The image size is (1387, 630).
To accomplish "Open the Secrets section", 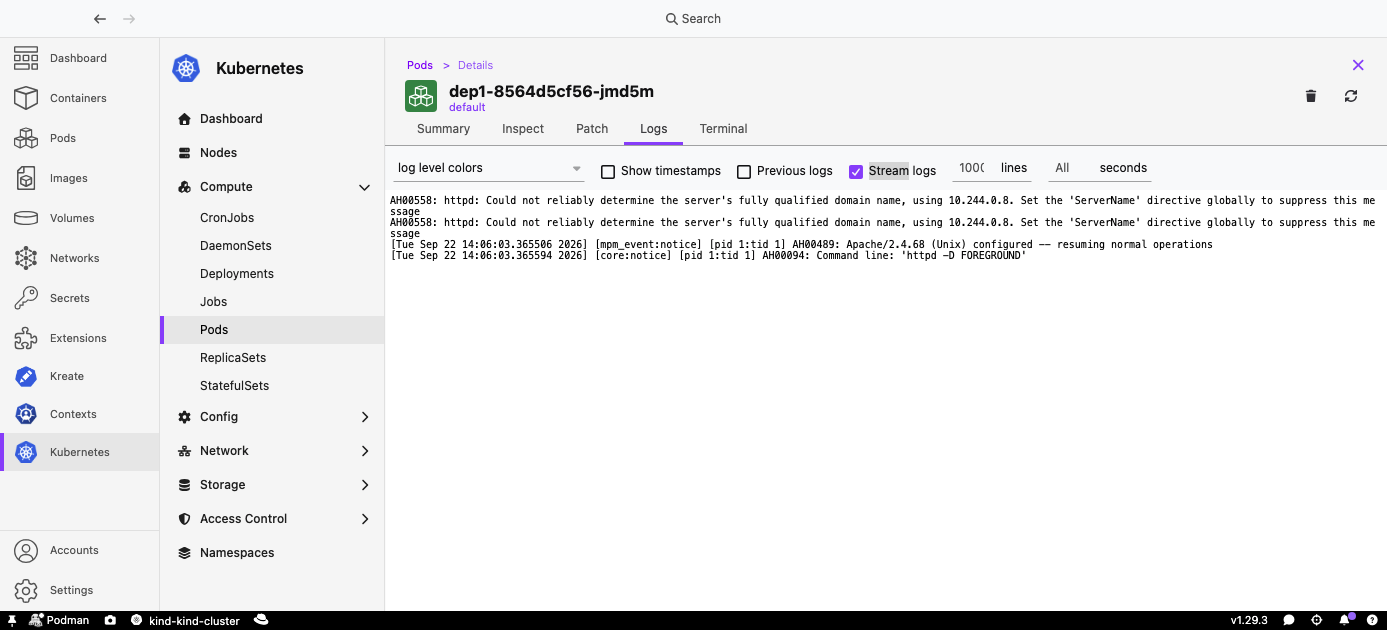I will pos(79,298).
